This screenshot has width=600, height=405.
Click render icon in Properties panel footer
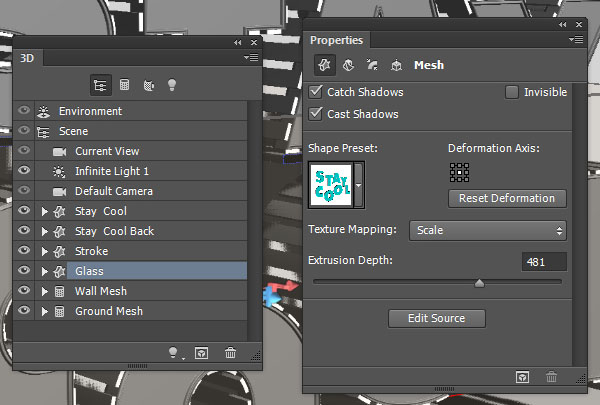(522, 377)
